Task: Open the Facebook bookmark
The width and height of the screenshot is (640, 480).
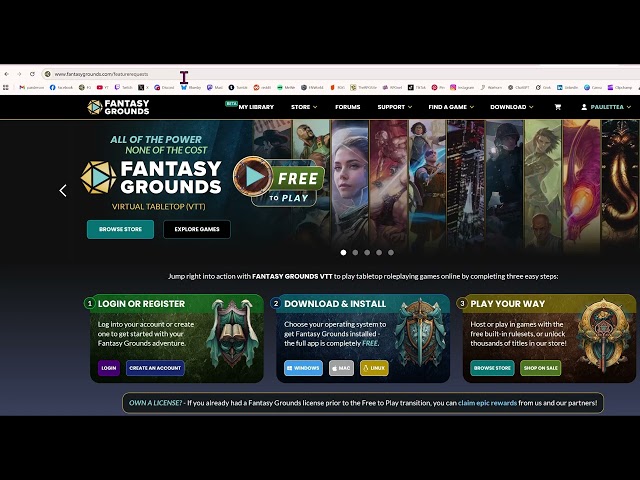Action: point(61,87)
